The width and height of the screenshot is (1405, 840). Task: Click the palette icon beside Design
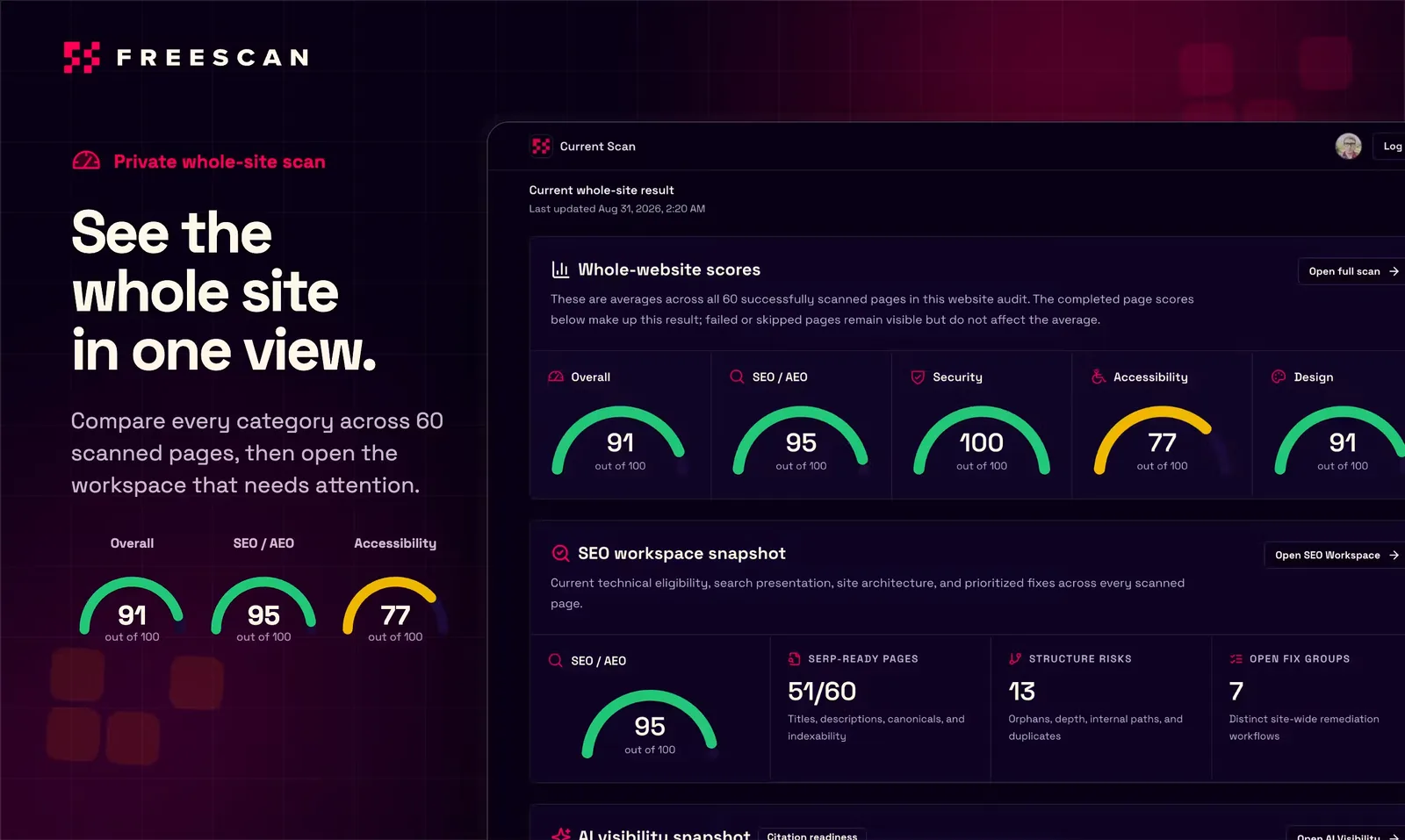tap(1279, 377)
